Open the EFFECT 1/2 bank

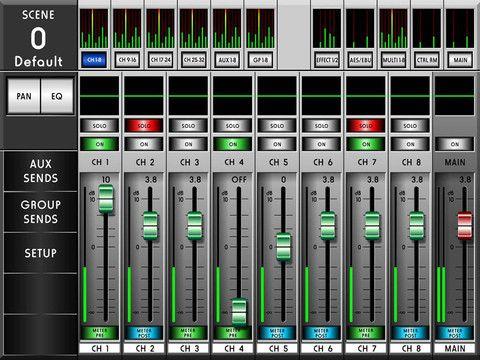click(x=327, y=60)
